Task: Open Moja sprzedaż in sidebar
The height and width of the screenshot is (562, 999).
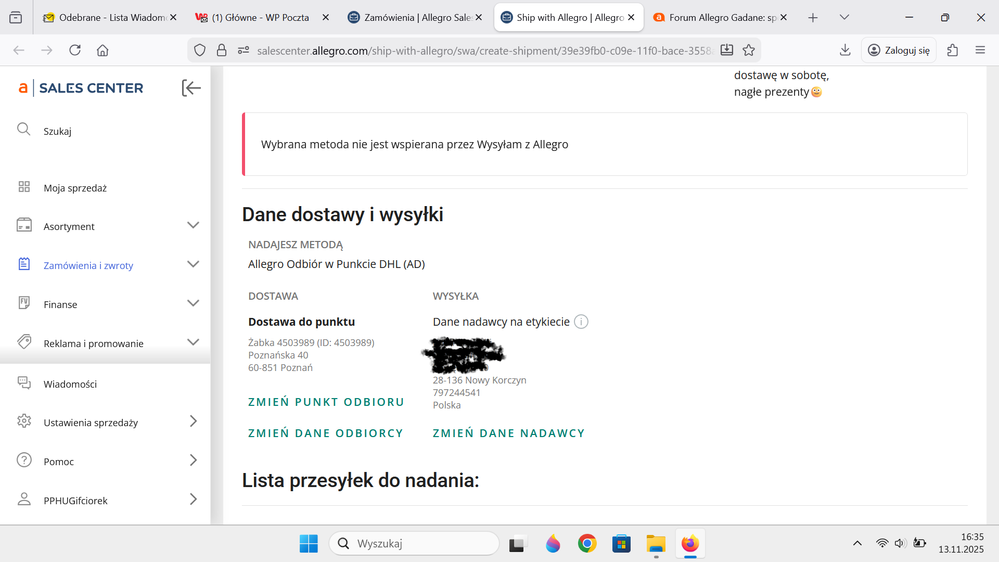Action: click(x=75, y=188)
